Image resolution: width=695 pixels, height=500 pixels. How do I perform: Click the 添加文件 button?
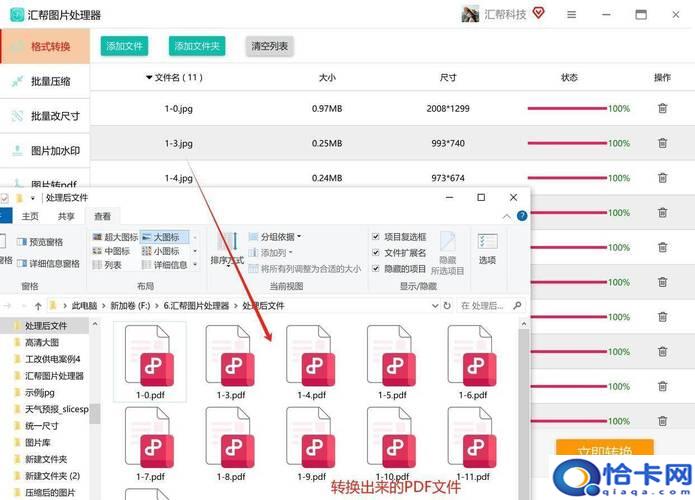tap(124, 46)
